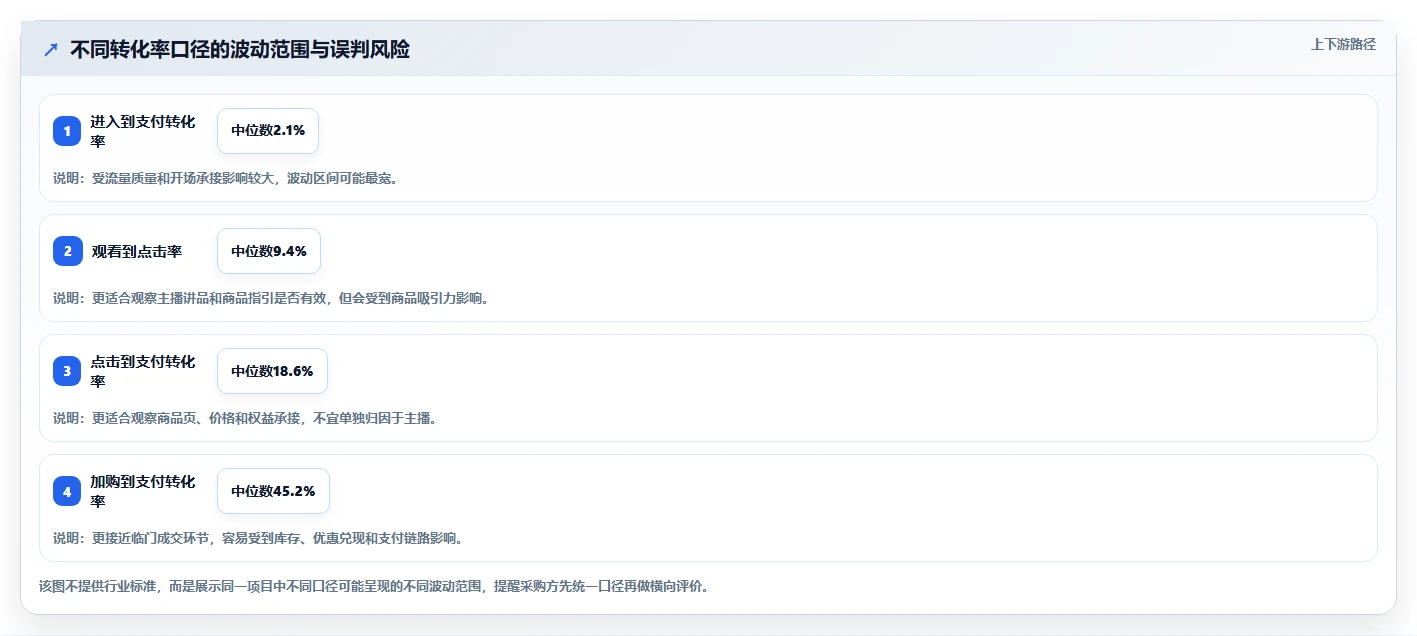
Task: Select the 观看到点击率 label
Action: [137, 251]
